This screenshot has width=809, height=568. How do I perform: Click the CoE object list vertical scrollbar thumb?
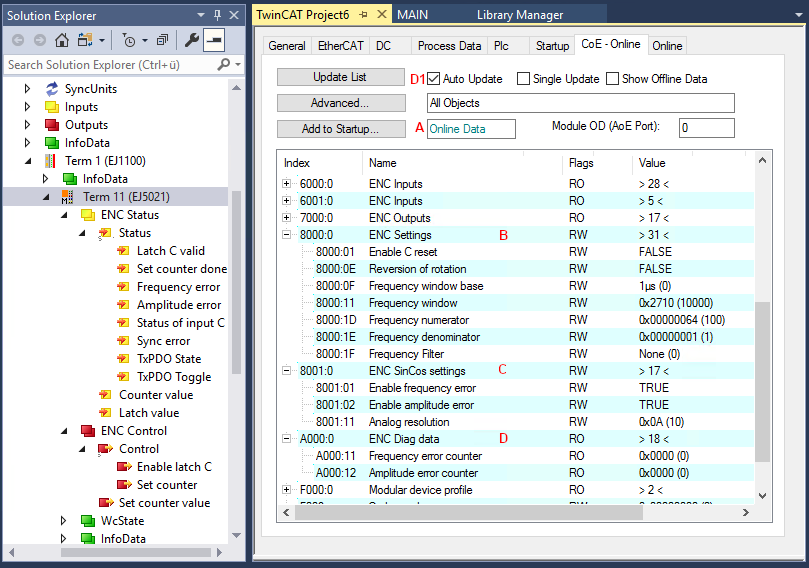pos(762,382)
